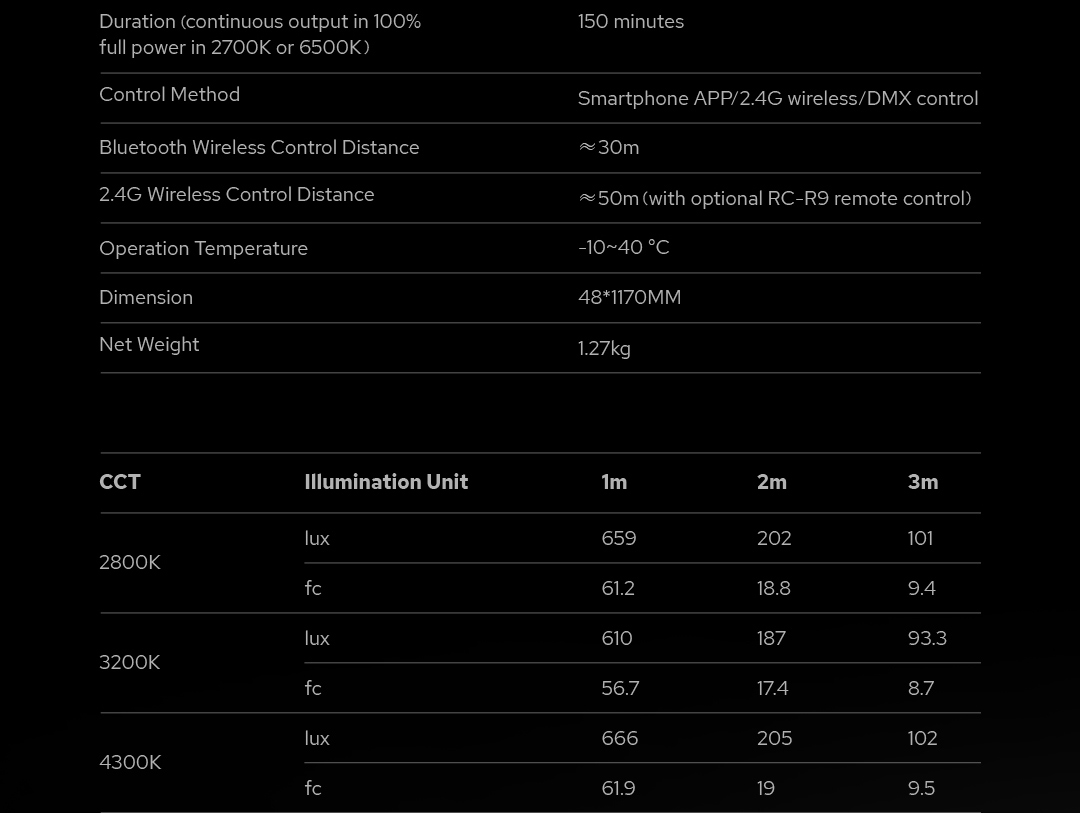This screenshot has width=1080, height=813.
Task: Click the CCT column header
Action: [120, 482]
